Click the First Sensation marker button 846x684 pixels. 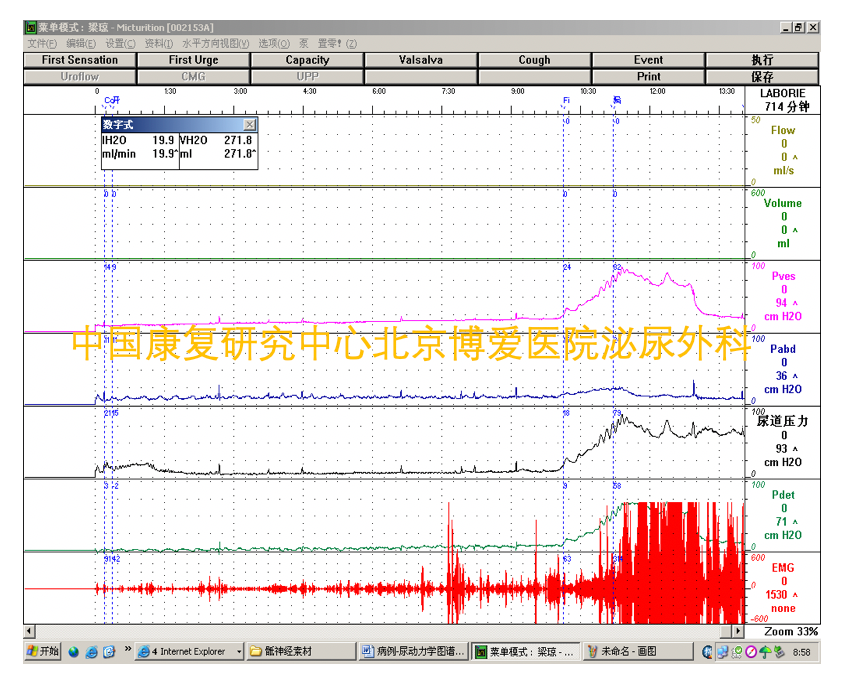pos(79,60)
